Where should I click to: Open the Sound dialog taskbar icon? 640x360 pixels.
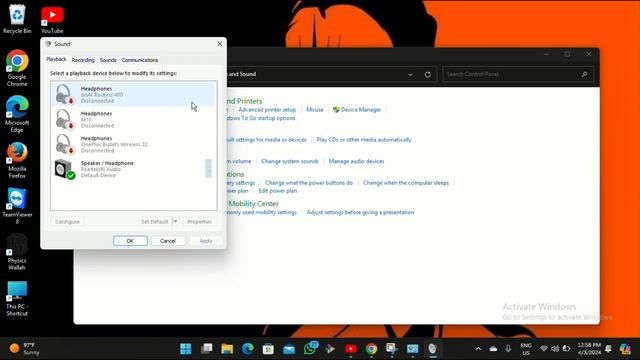pos(433,349)
